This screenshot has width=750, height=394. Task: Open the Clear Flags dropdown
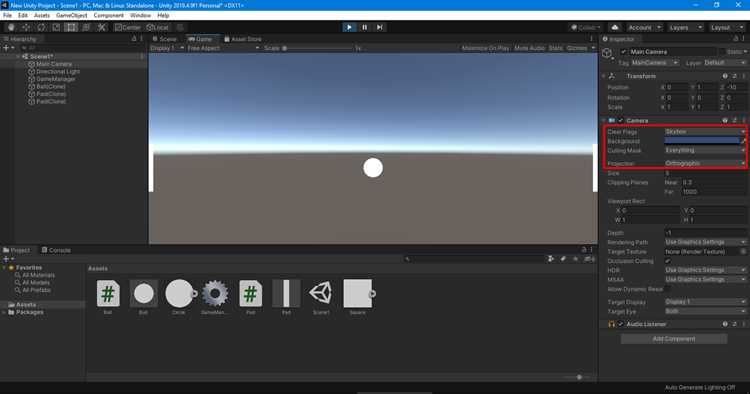[705, 131]
